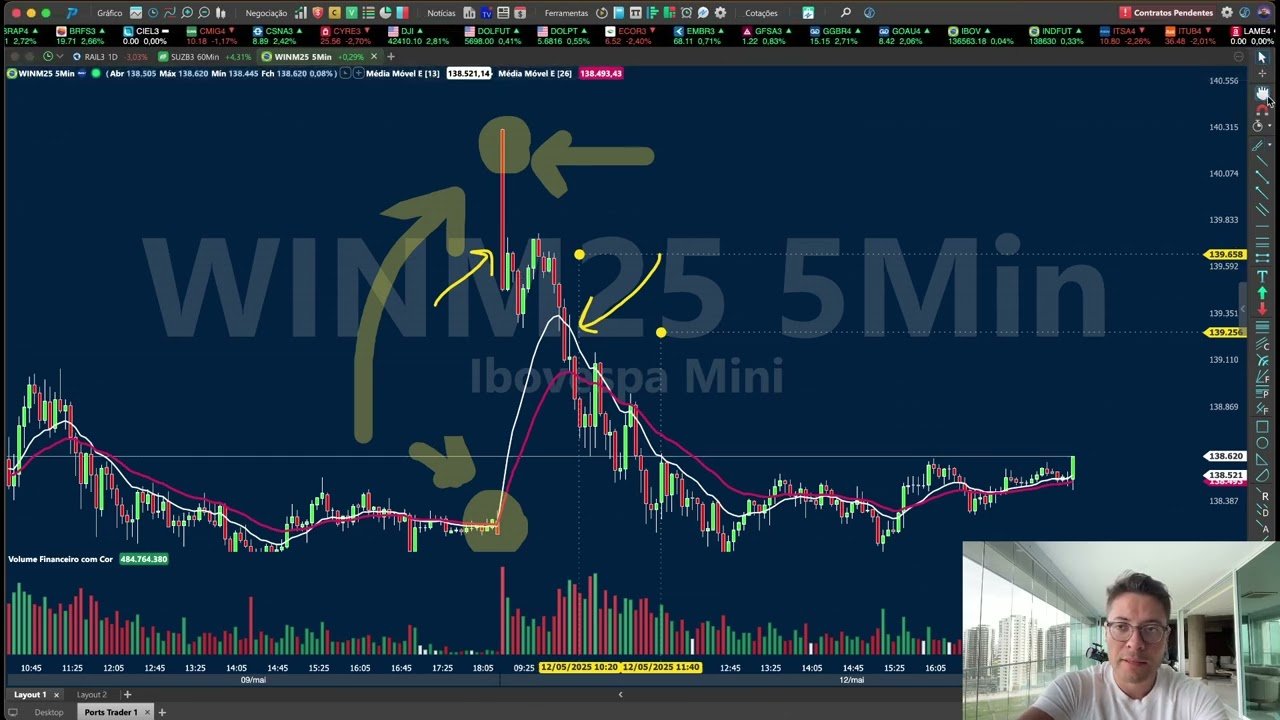The width and height of the screenshot is (1280, 720).
Task: Click the green V sell order icon
Action: pos(352,13)
